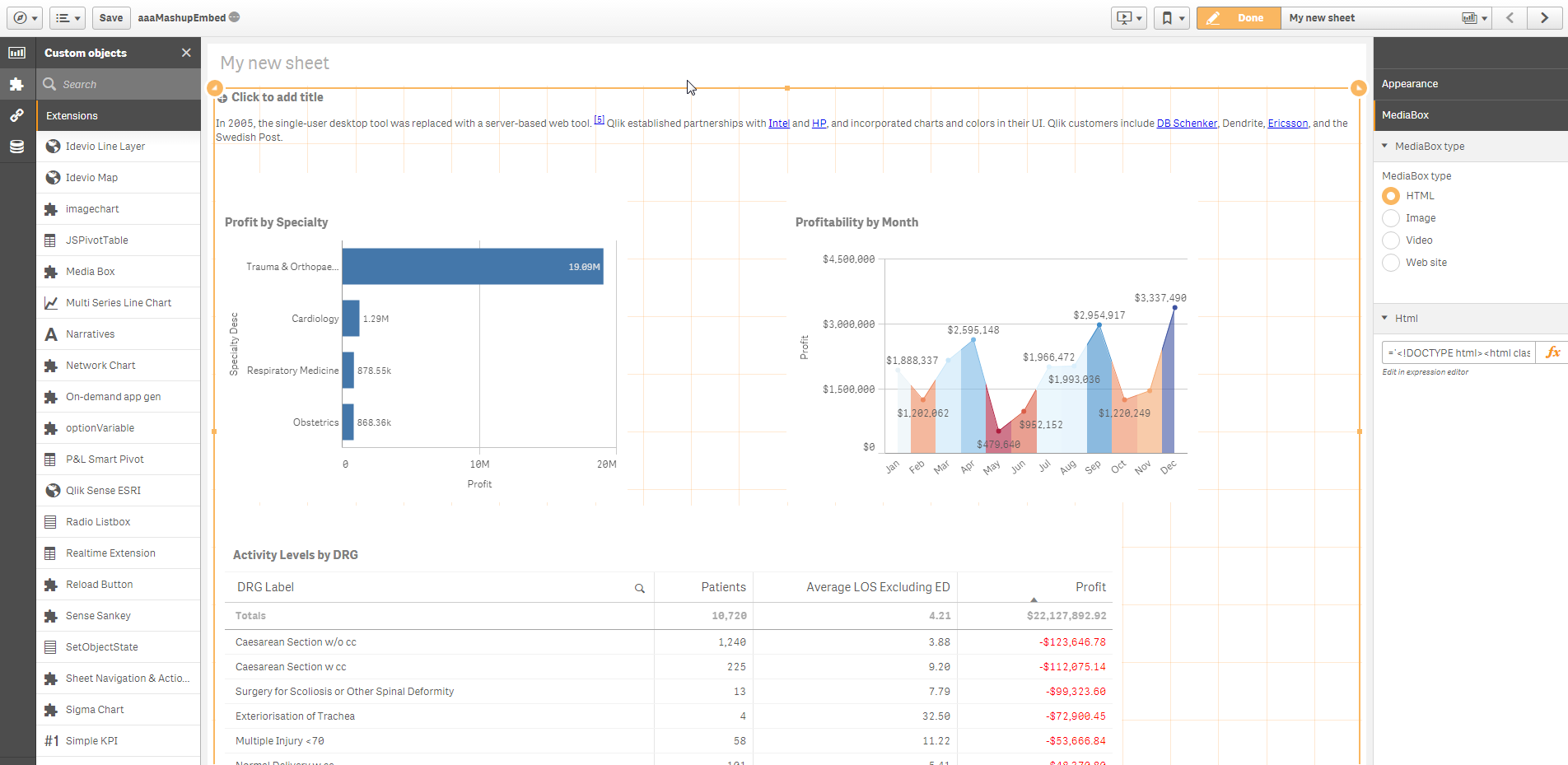The image size is (1568, 765).
Task: Select the Image MediaBox type
Action: point(1391,218)
